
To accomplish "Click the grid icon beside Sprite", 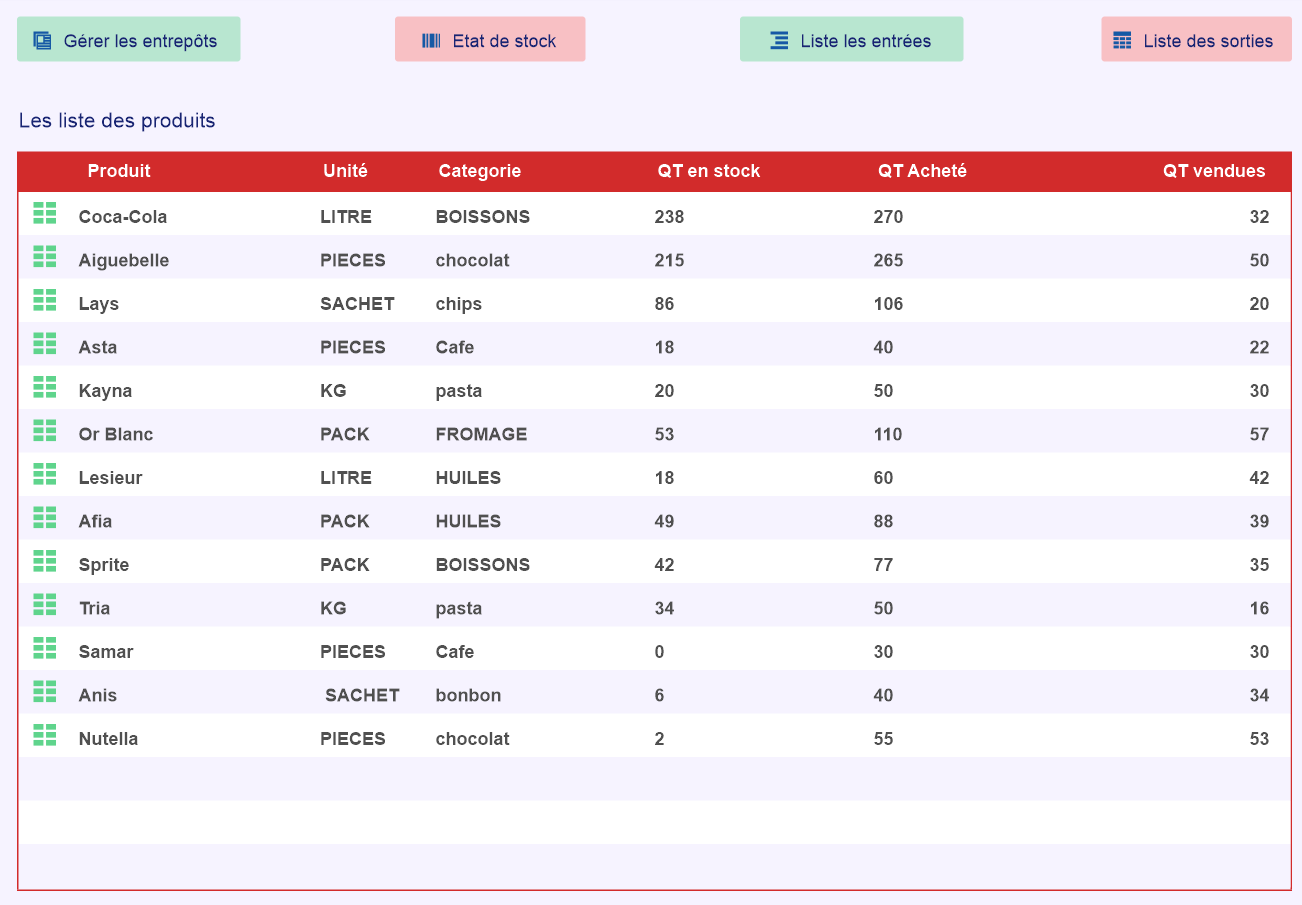I will click(x=45, y=560).
